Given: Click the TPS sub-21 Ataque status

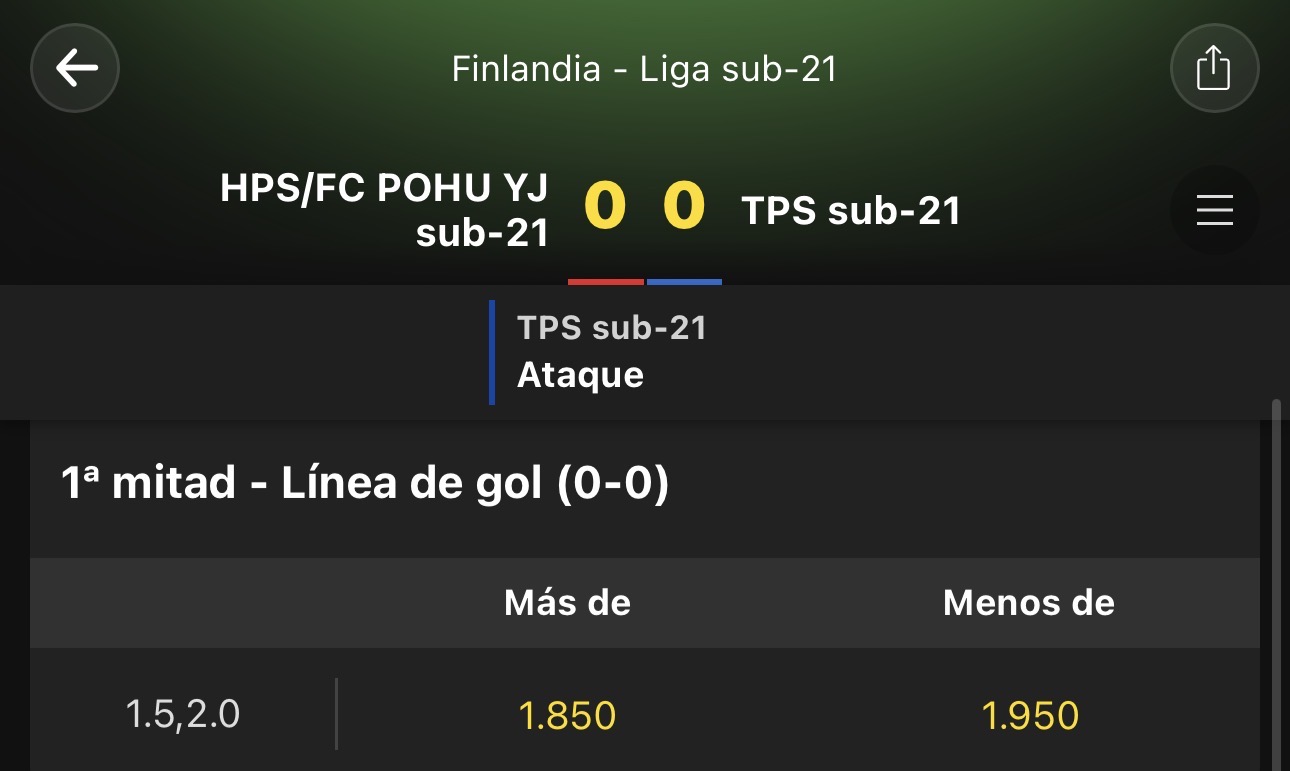Looking at the screenshot, I should click(x=612, y=352).
